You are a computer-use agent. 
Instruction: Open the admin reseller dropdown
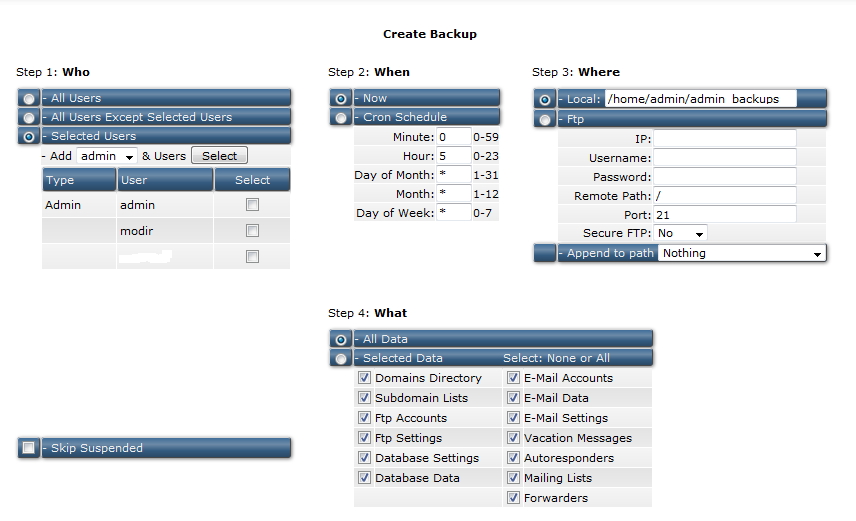pos(107,156)
